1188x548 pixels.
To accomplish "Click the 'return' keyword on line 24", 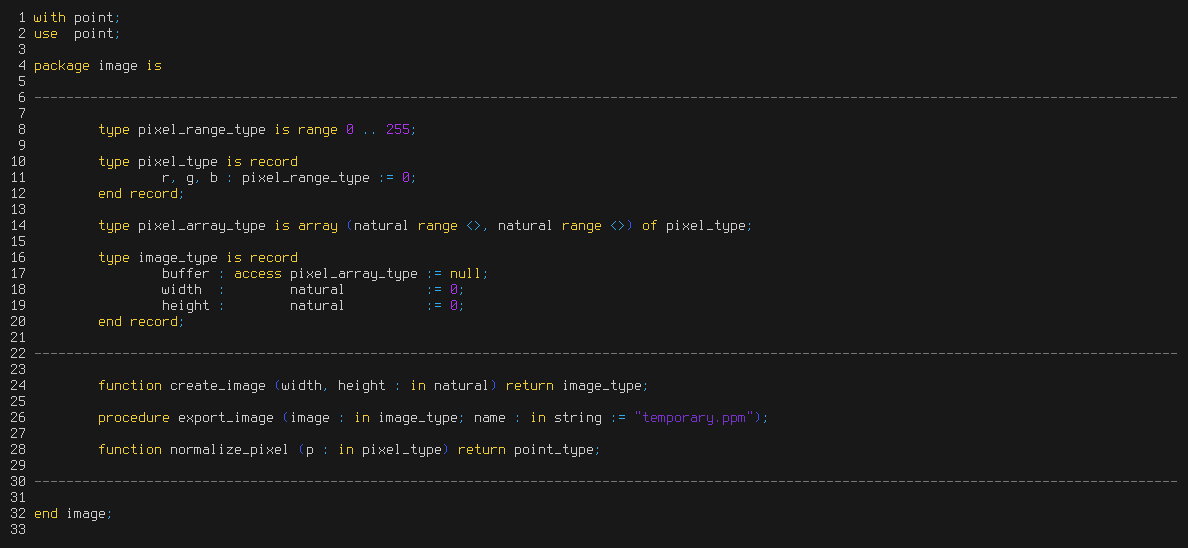I will (530, 386).
